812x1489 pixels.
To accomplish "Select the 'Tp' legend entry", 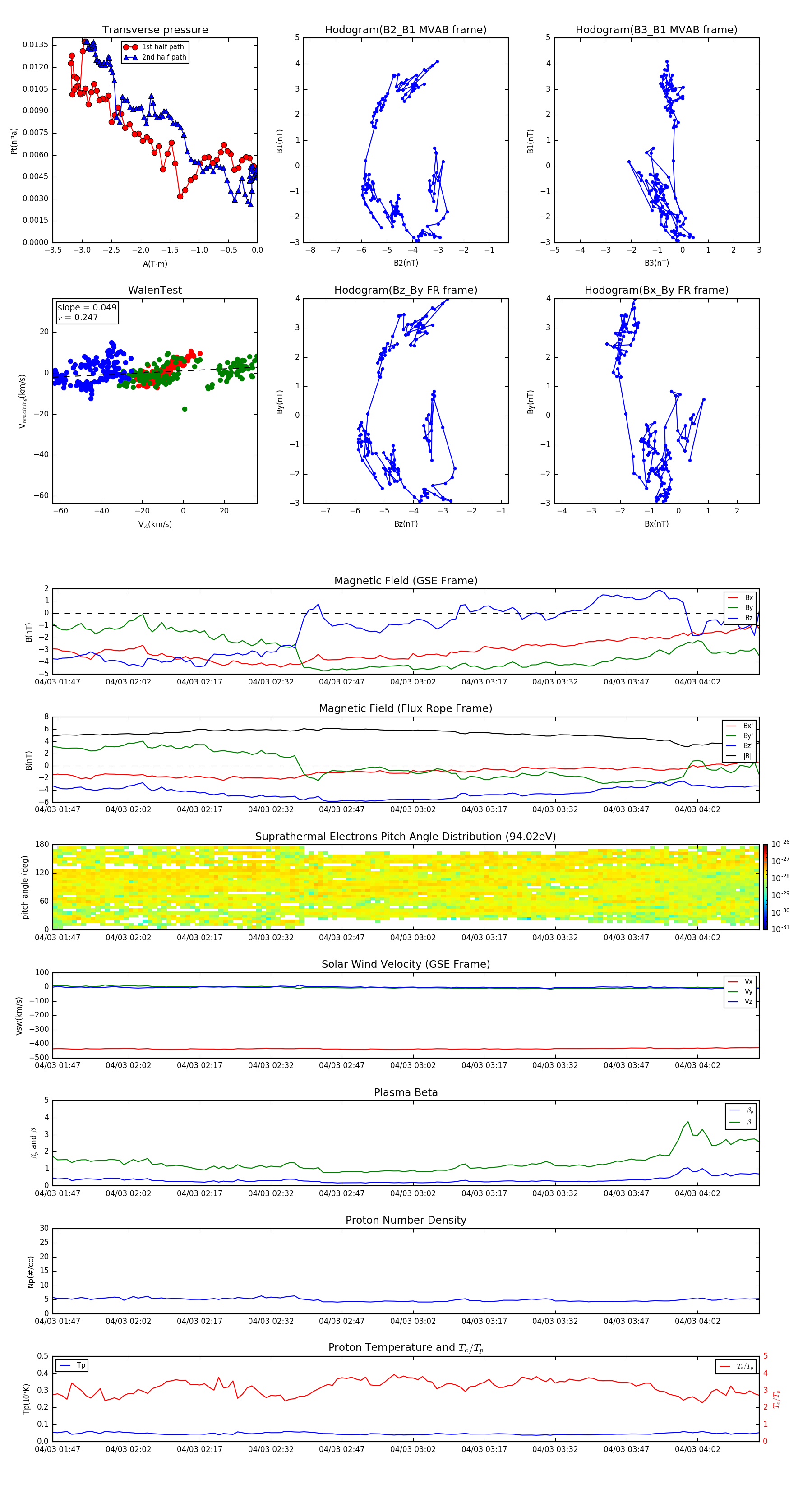I will pos(73,1365).
